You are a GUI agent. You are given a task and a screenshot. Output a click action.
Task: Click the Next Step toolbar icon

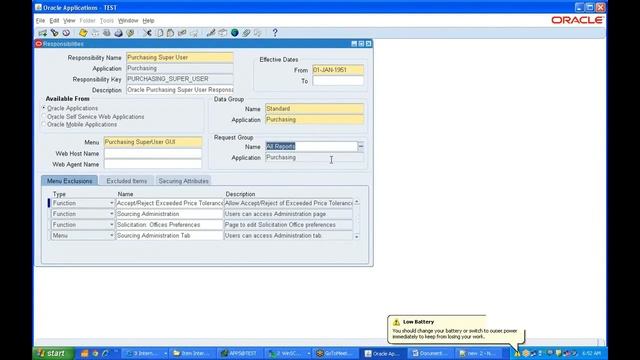coord(95,33)
